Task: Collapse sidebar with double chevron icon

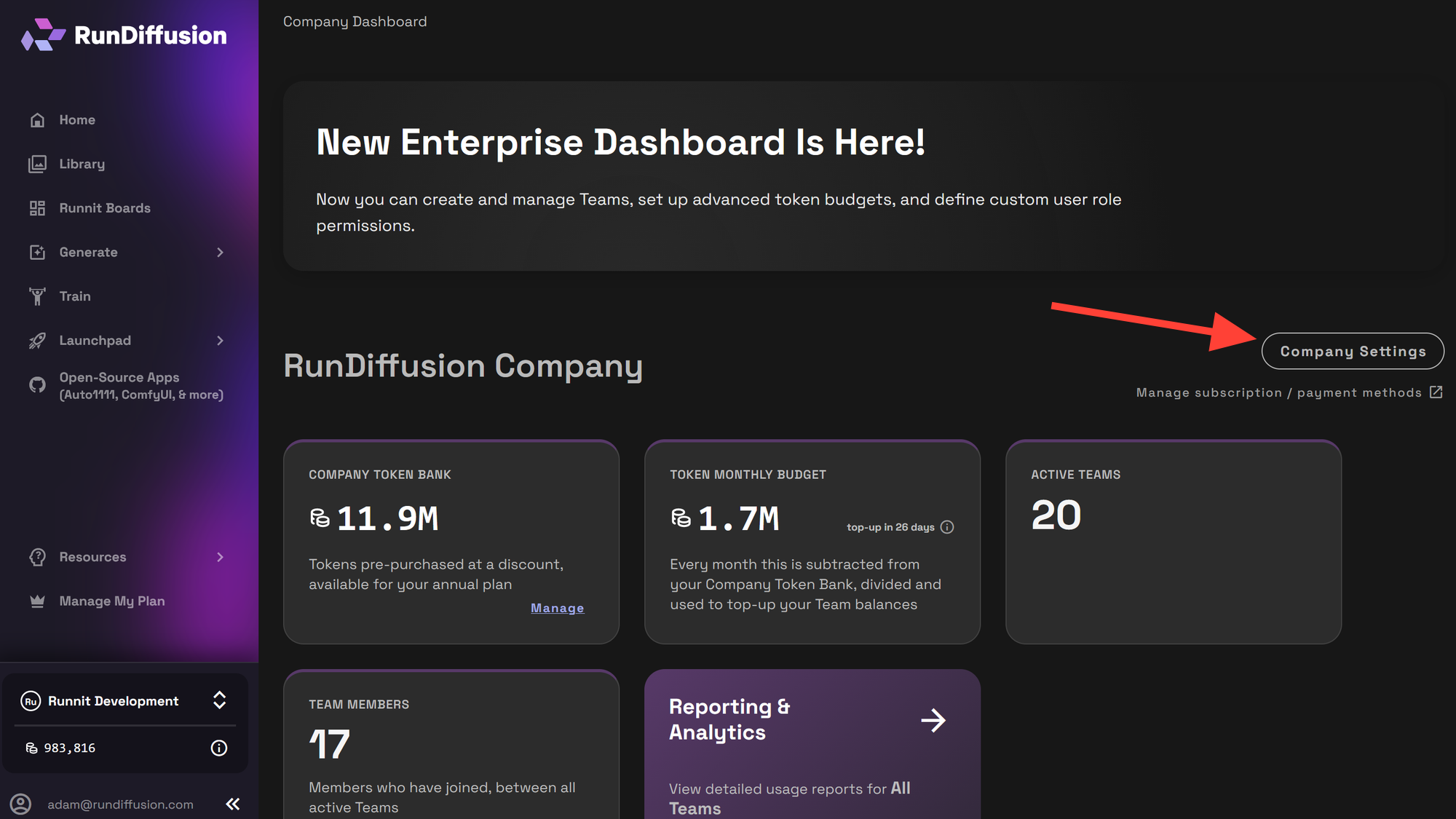Action: pos(233,804)
